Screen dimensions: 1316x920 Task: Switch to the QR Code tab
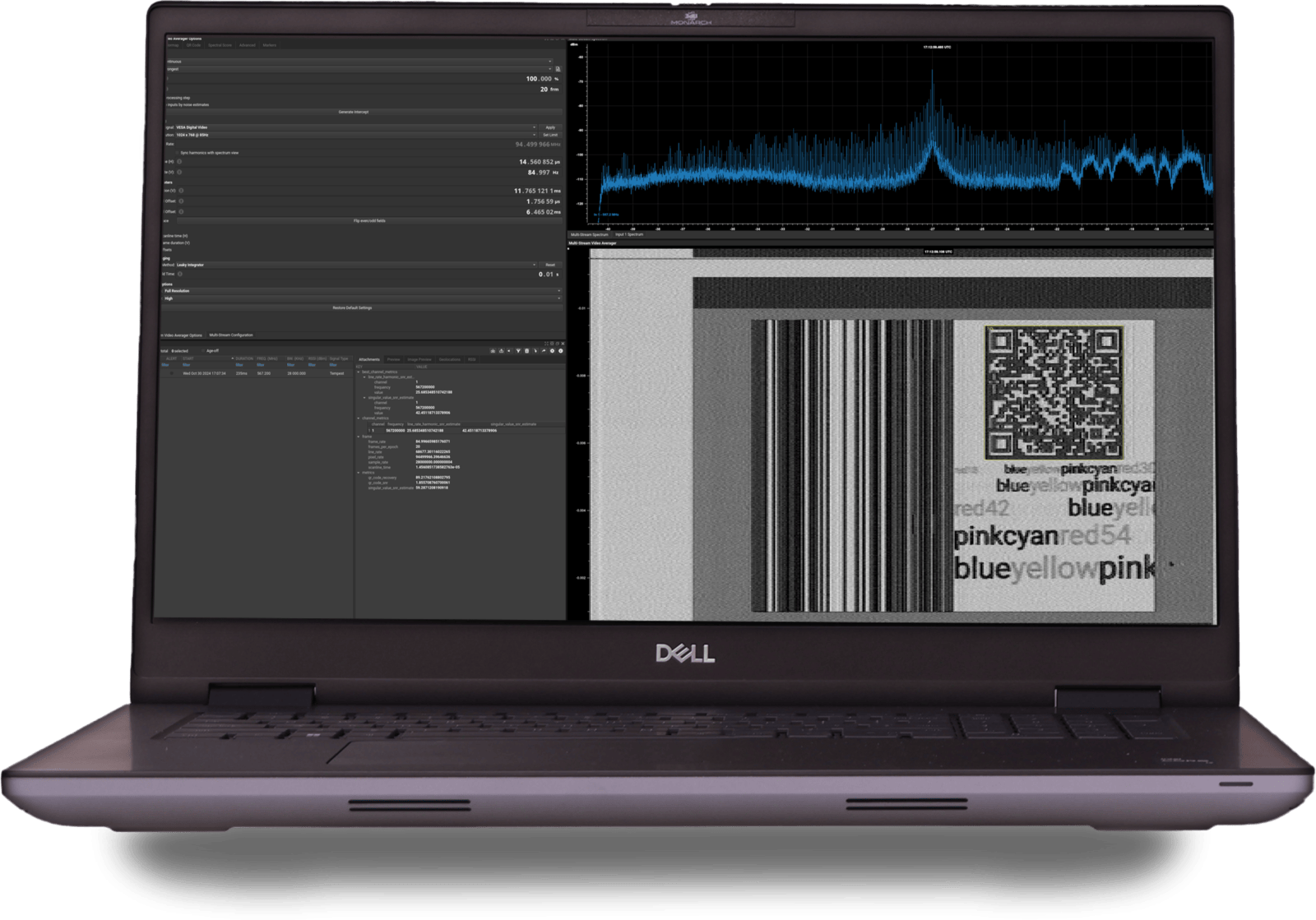(193, 45)
